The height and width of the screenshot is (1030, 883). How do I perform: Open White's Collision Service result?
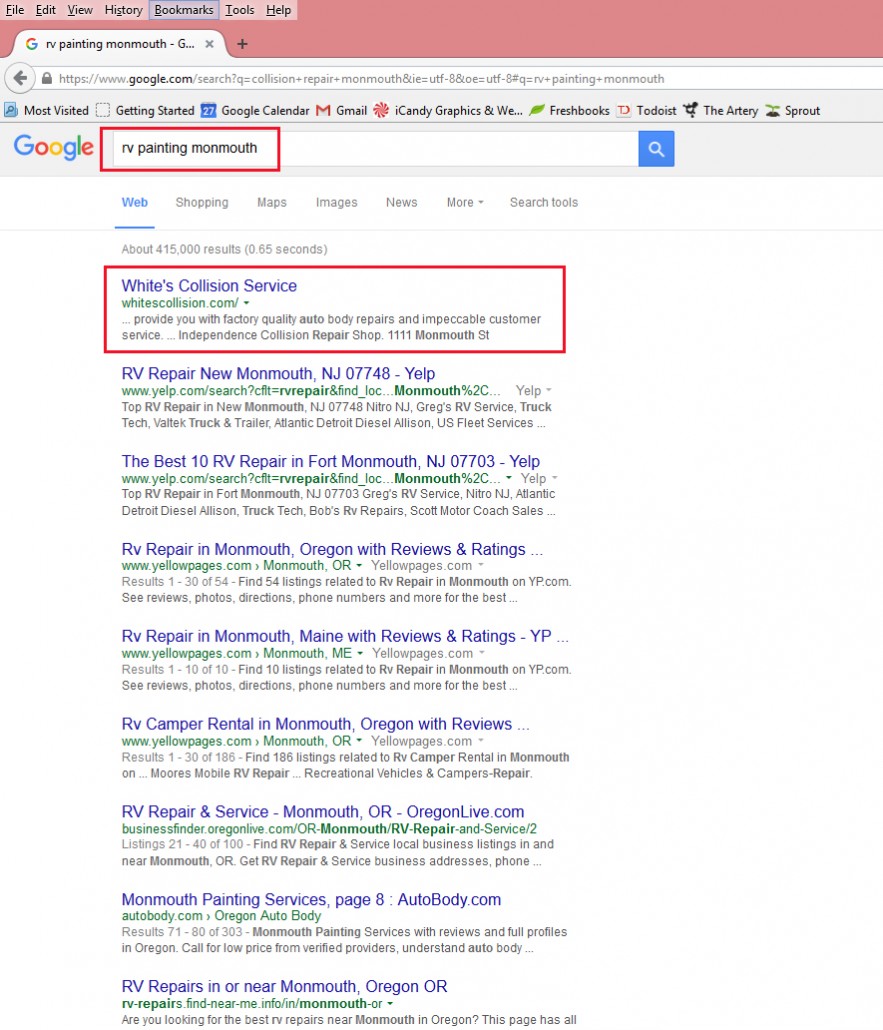point(209,286)
